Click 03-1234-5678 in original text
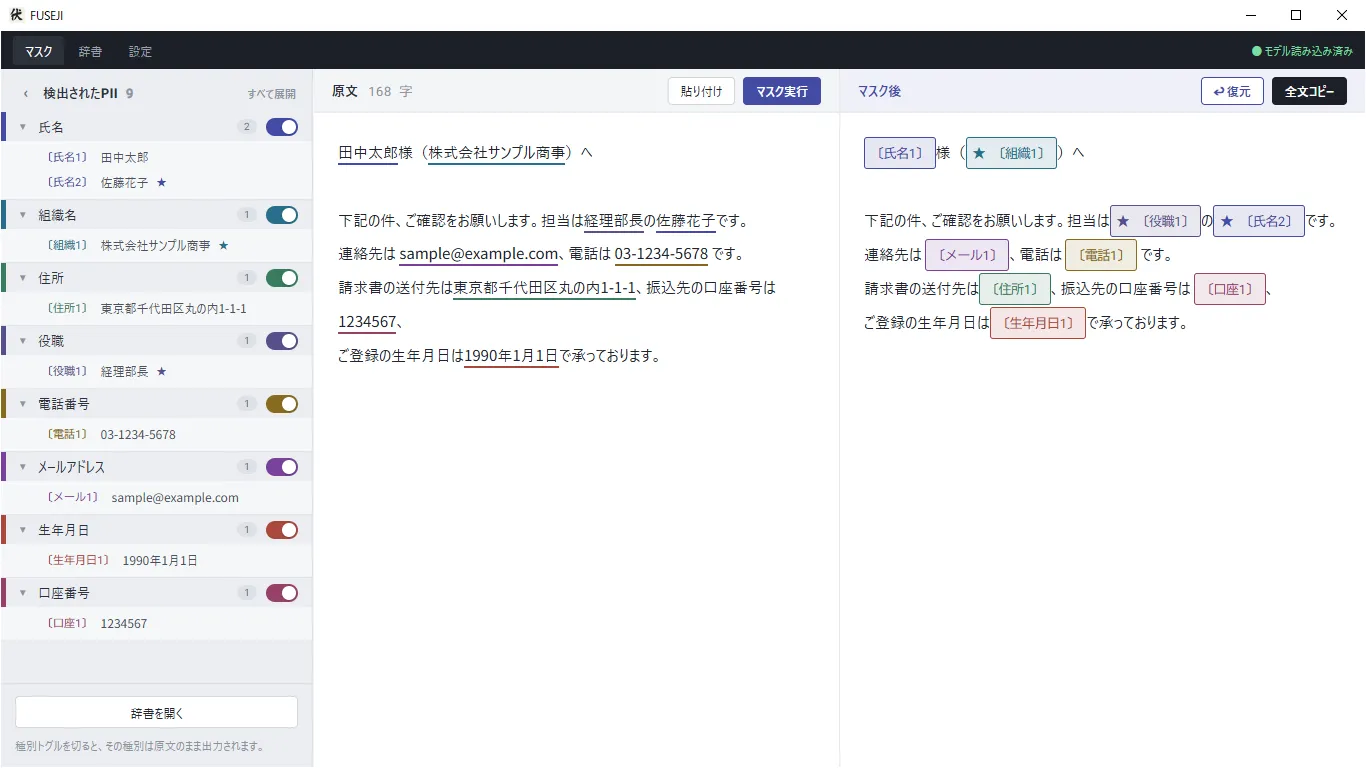The height and width of the screenshot is (768, 1366). pos(661,254)
